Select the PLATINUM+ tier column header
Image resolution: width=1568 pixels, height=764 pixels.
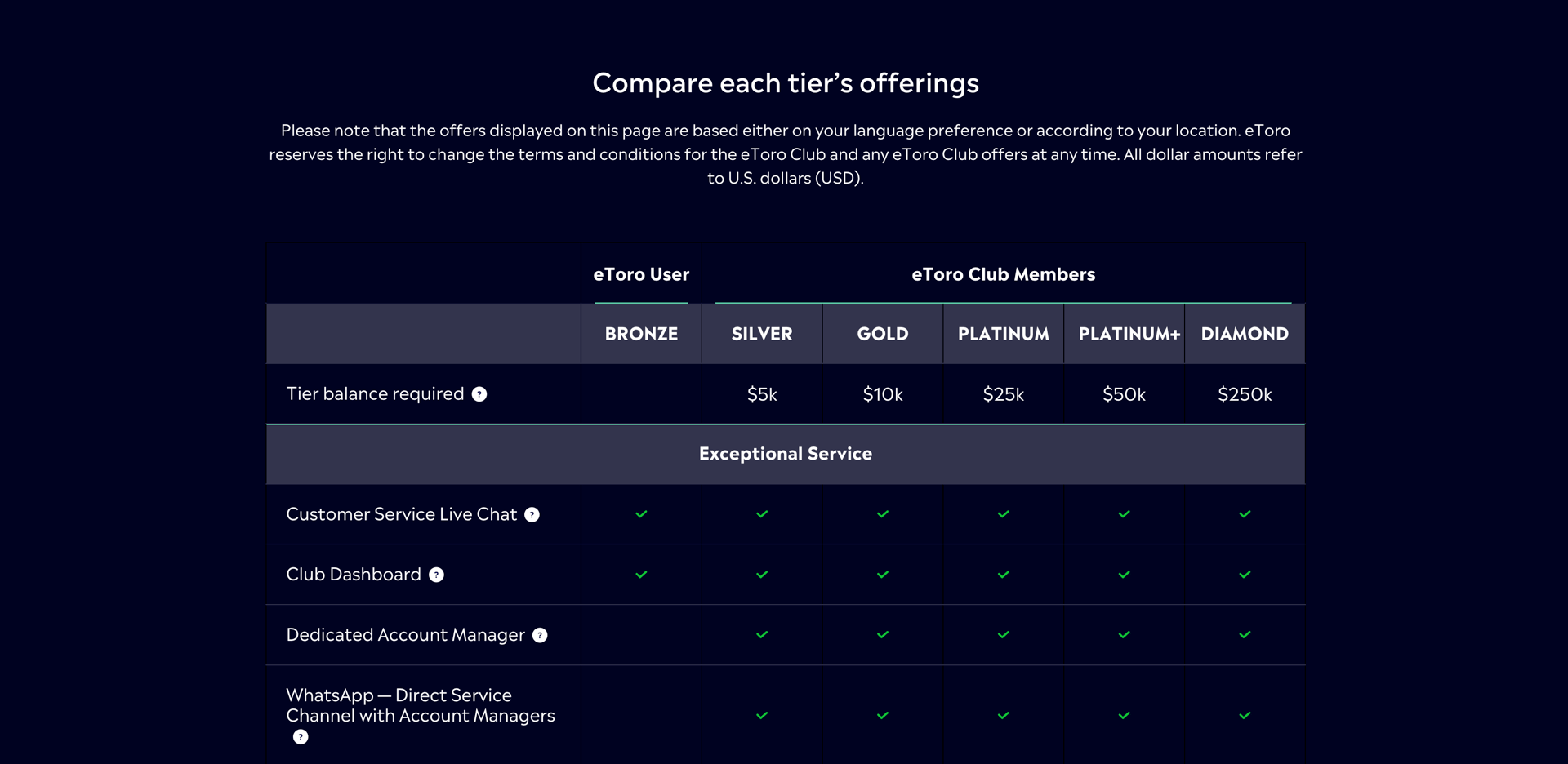click(x=1125, y=334)
